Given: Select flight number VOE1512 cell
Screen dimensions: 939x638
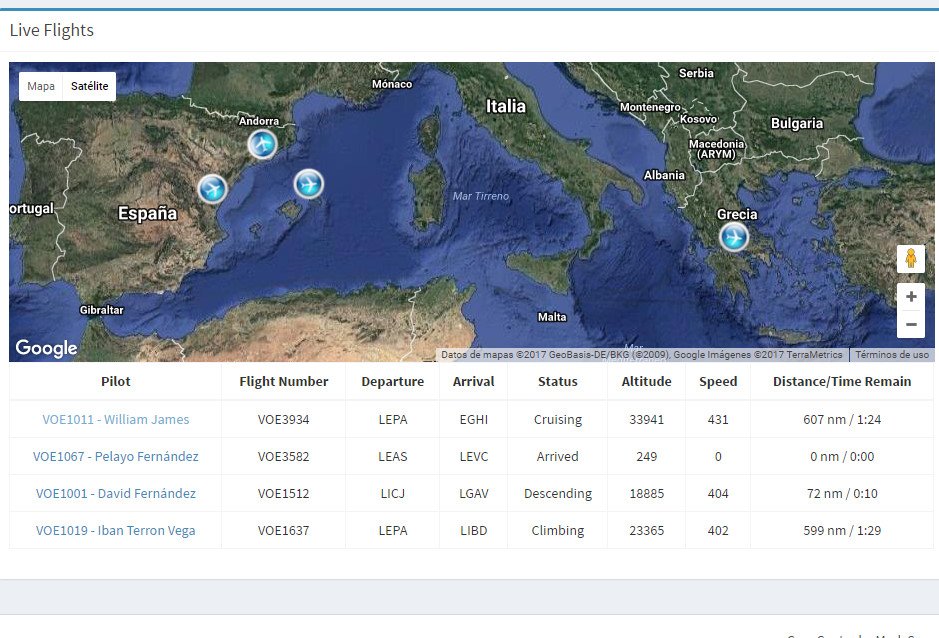Looking at the screenshot, I should (x=284, y=494).
